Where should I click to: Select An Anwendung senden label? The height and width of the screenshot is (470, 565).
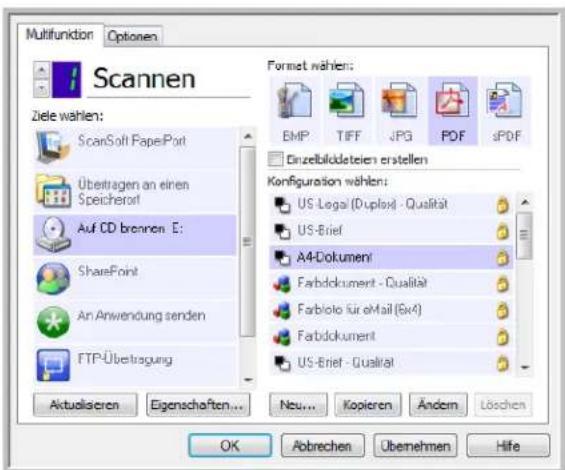point(141,315)
